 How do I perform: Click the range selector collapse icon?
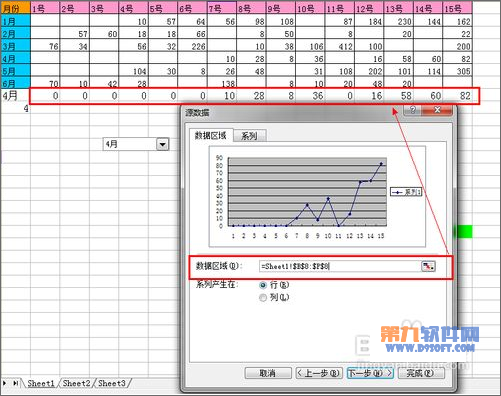click(428, 266)
